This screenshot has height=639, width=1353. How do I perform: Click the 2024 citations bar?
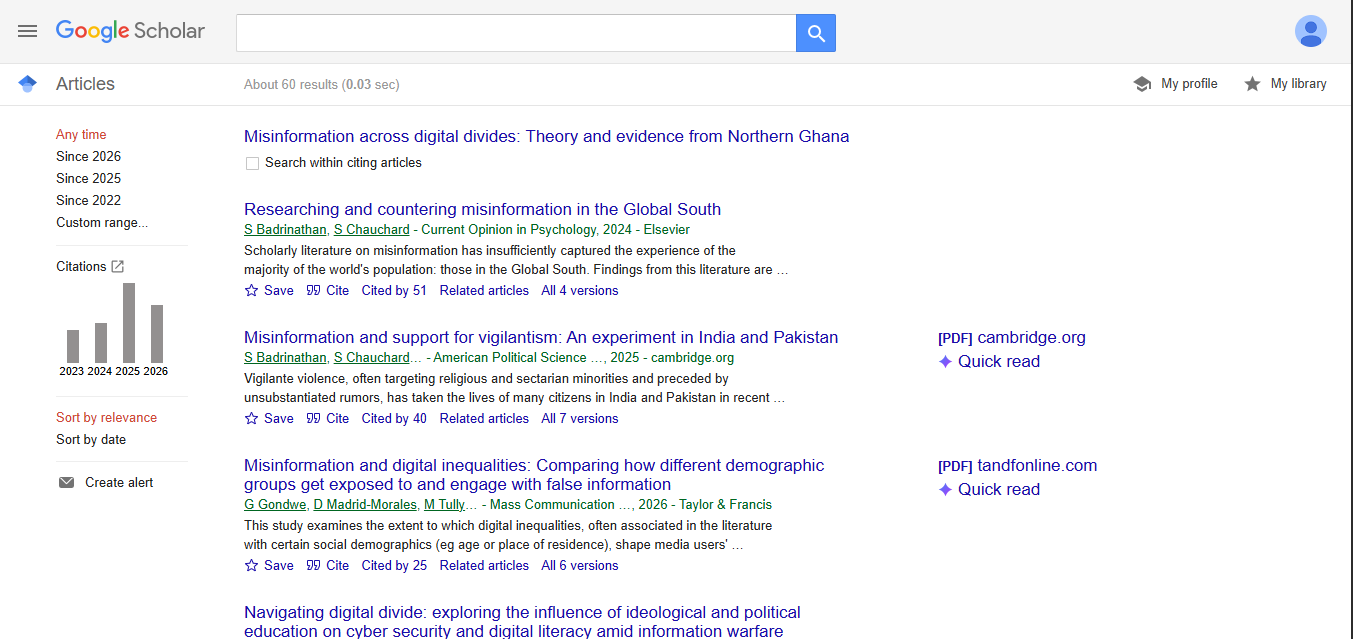click(101, 342)
